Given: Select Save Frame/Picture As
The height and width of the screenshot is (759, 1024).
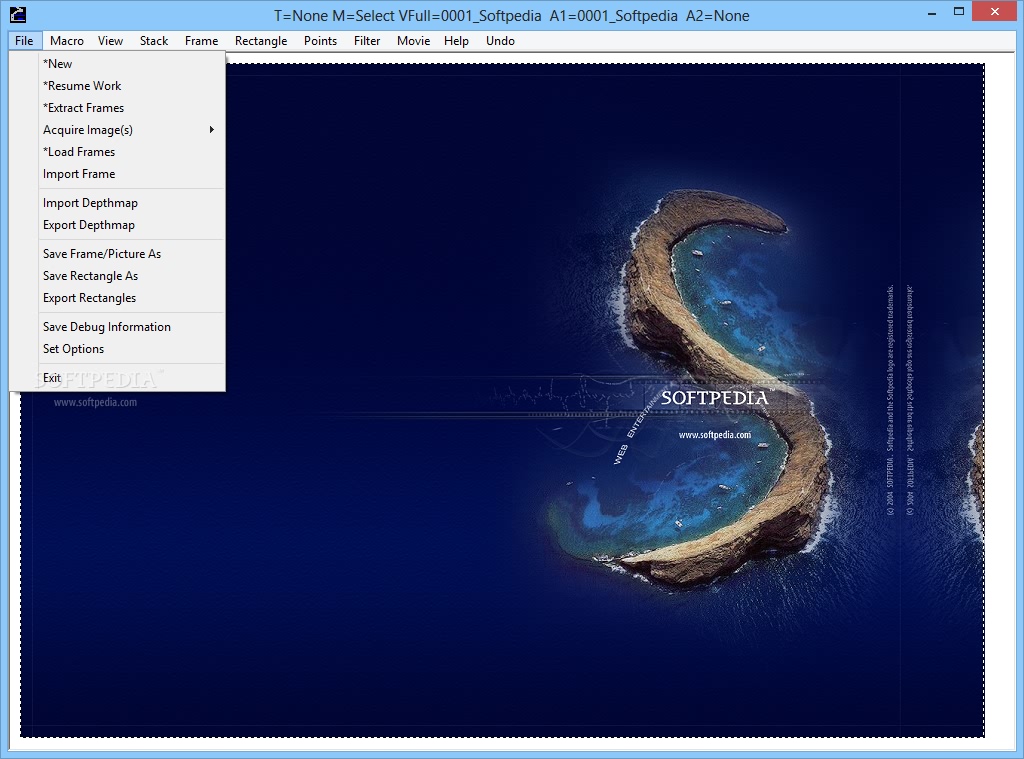Looking at the screenshot, I should (x=118, y=253).
